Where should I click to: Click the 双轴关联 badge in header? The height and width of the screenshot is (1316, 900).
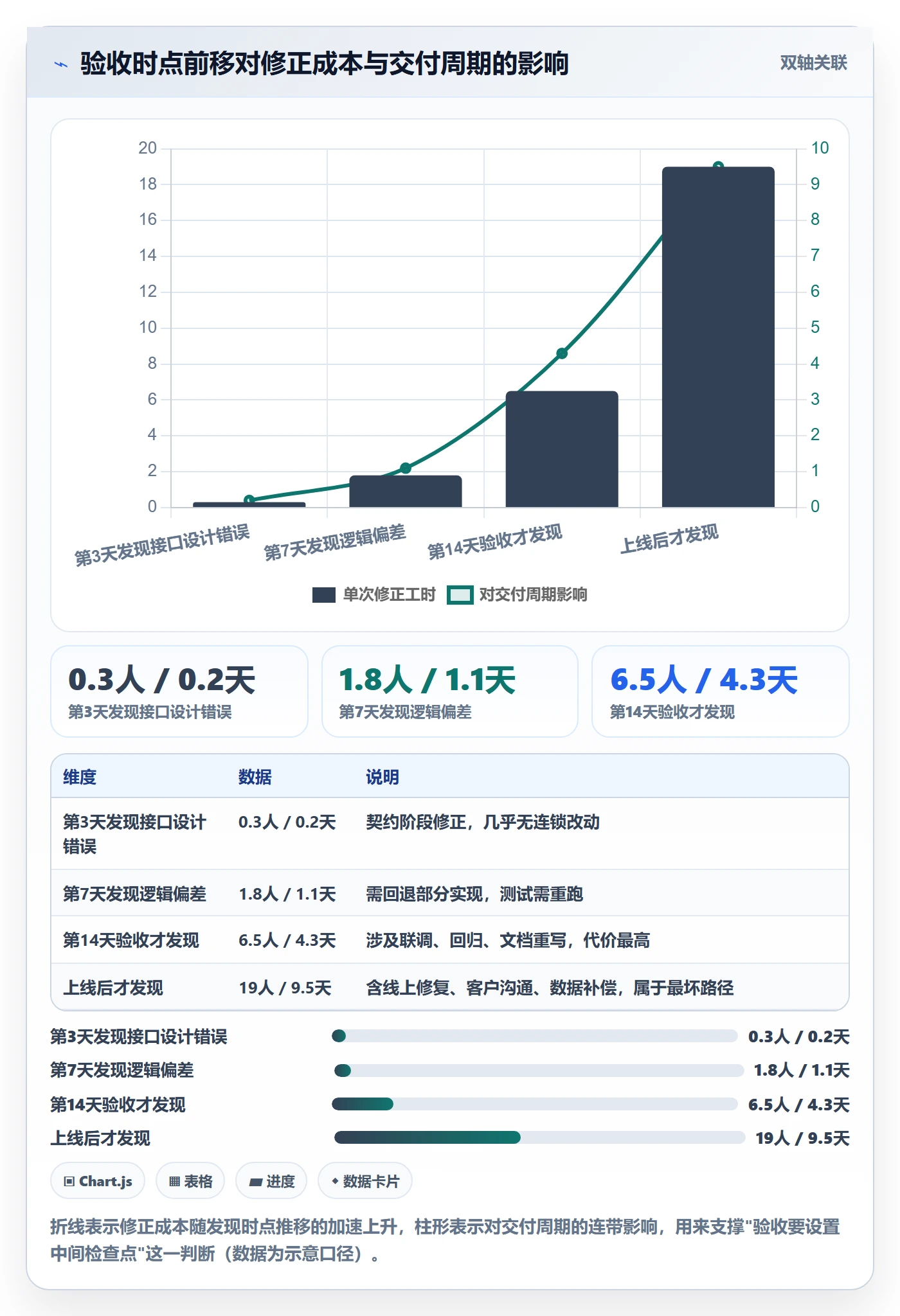point(813,63)
